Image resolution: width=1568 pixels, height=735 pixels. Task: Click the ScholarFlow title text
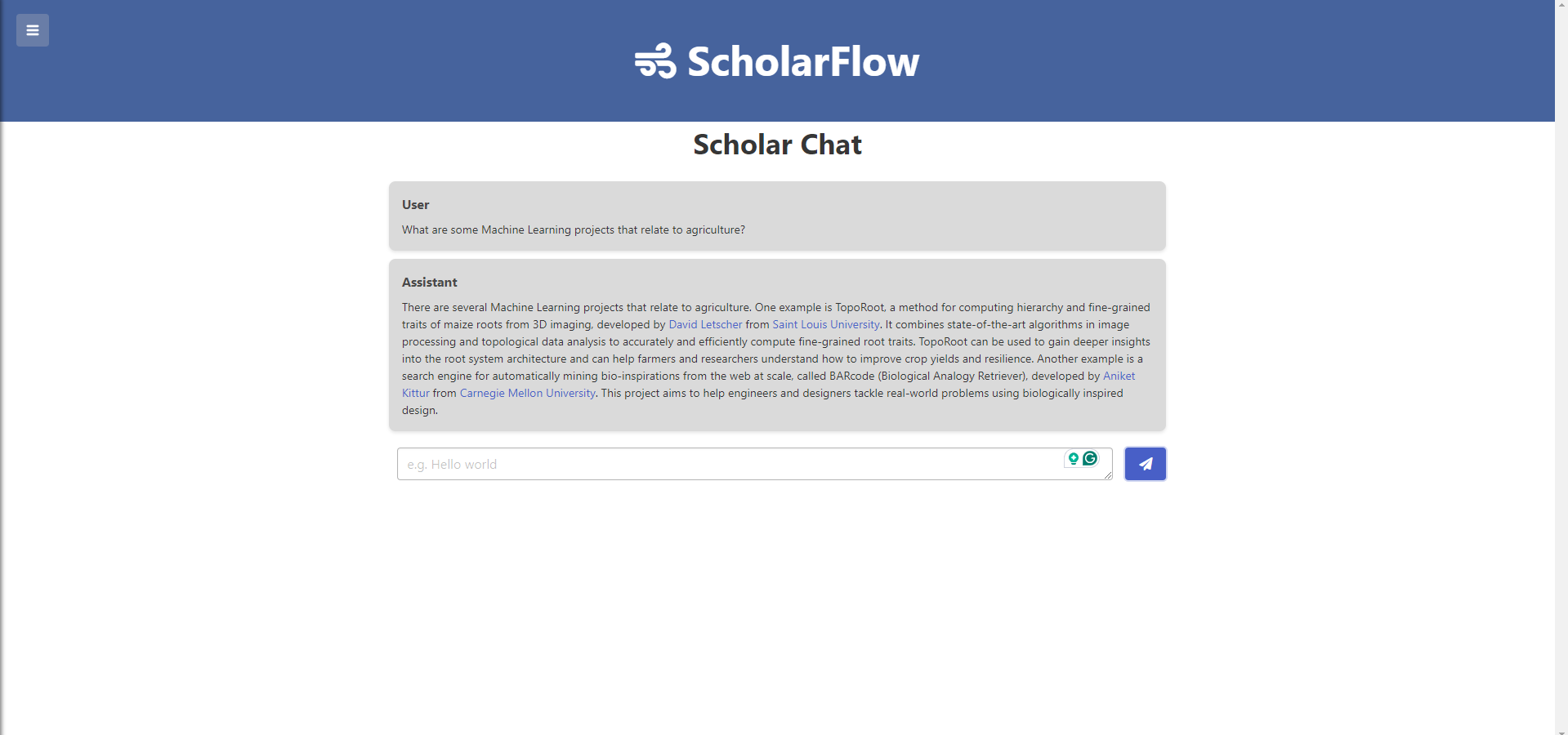(803, 61)
